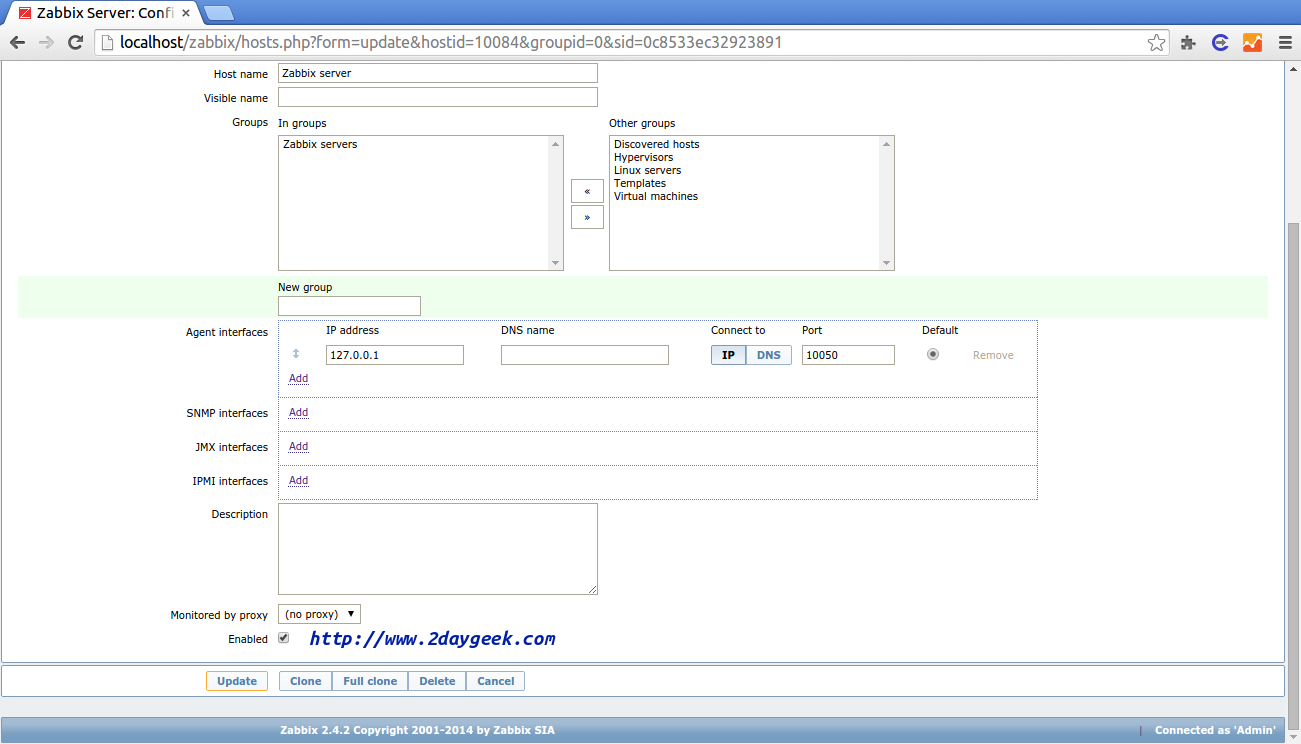Image resolution: width=1301 pixels, height=744 pixels.
Task: Click the Description text area
Action: click(438, 549)
